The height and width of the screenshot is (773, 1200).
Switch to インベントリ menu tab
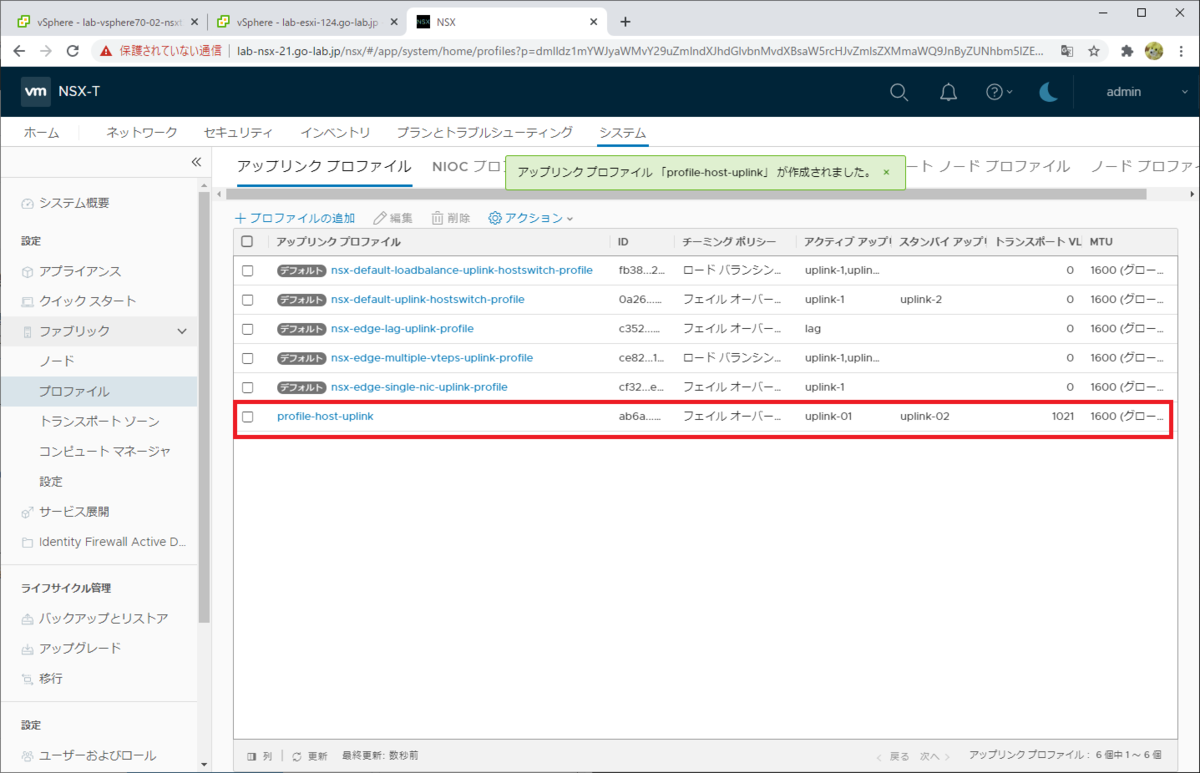[335, 132]
